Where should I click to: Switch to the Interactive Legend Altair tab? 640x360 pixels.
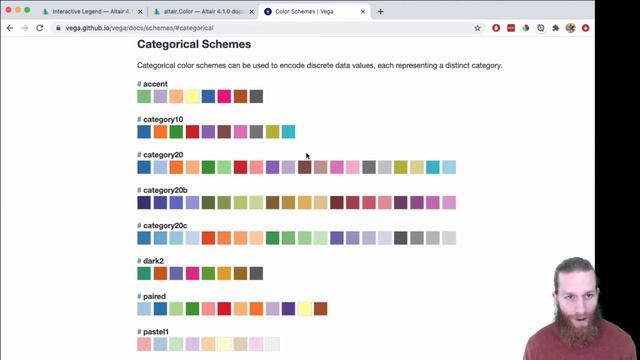(x=92, y=12)
